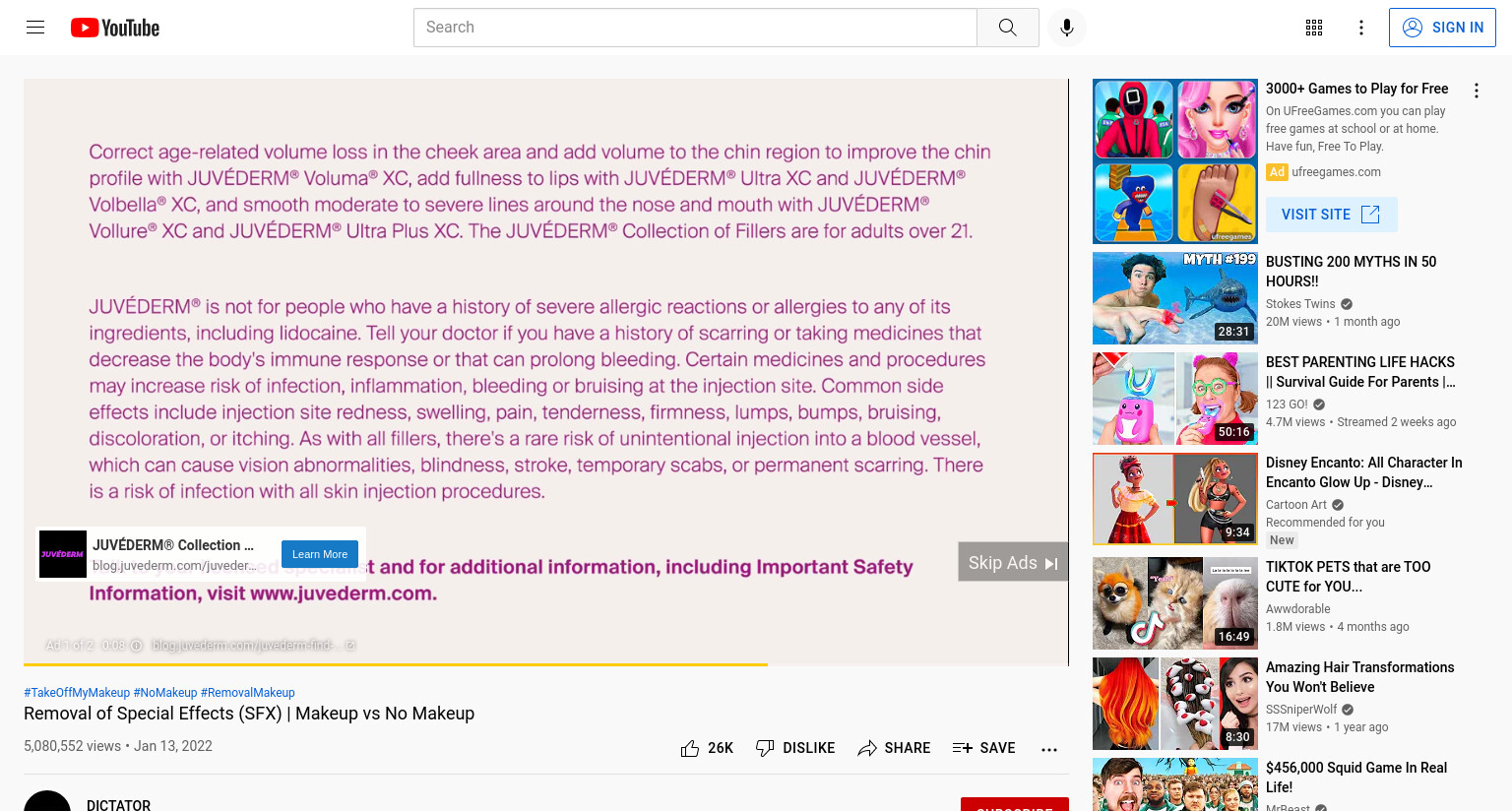Subscribe to the DICTATOR channel

coord(1015,804)
